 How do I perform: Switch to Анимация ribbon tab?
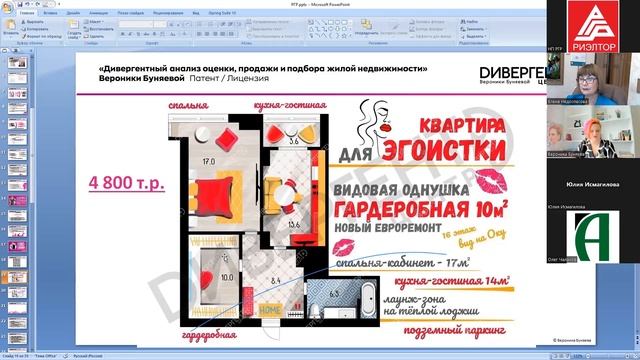pos(98,13)
